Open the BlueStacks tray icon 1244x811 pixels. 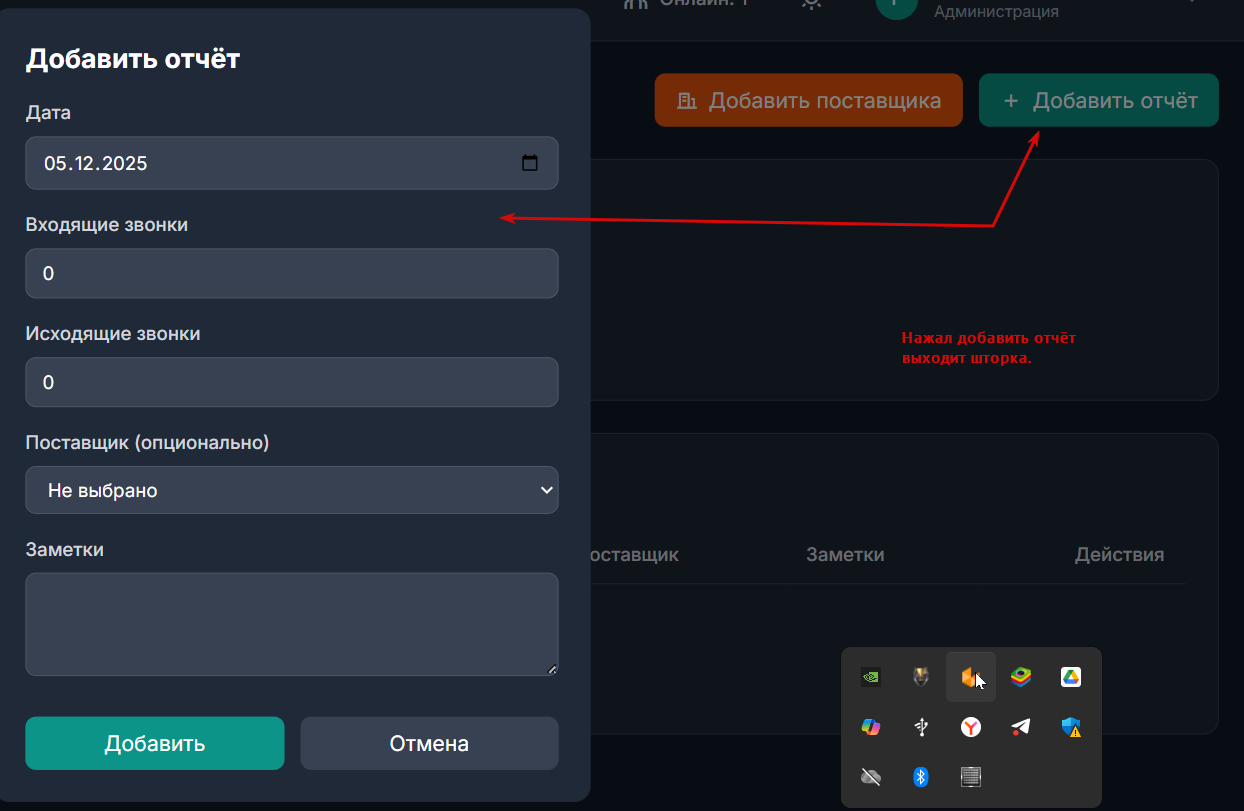click(1020, 677)
